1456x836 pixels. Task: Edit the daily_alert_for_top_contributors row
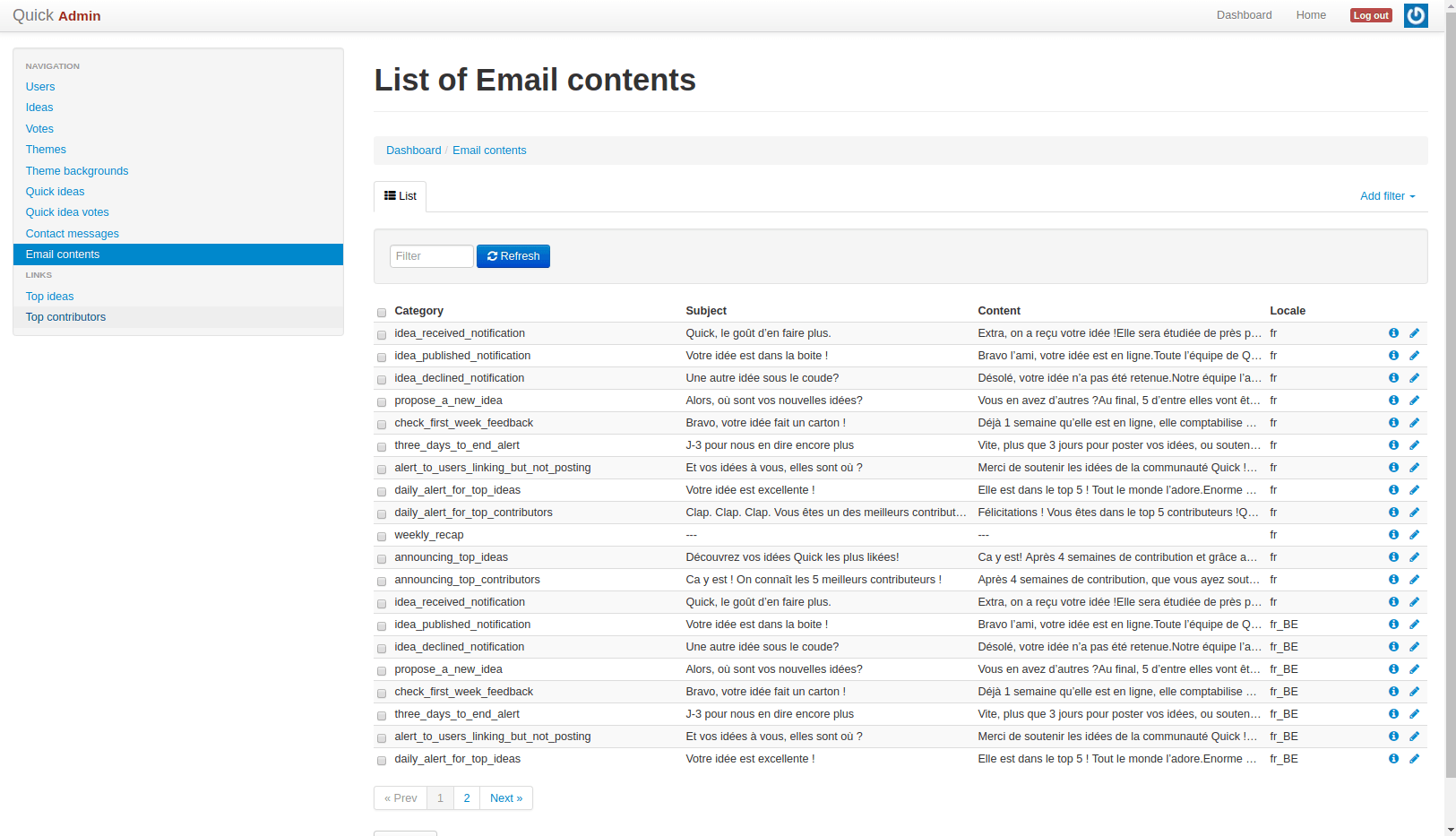tap(1414, 513)
